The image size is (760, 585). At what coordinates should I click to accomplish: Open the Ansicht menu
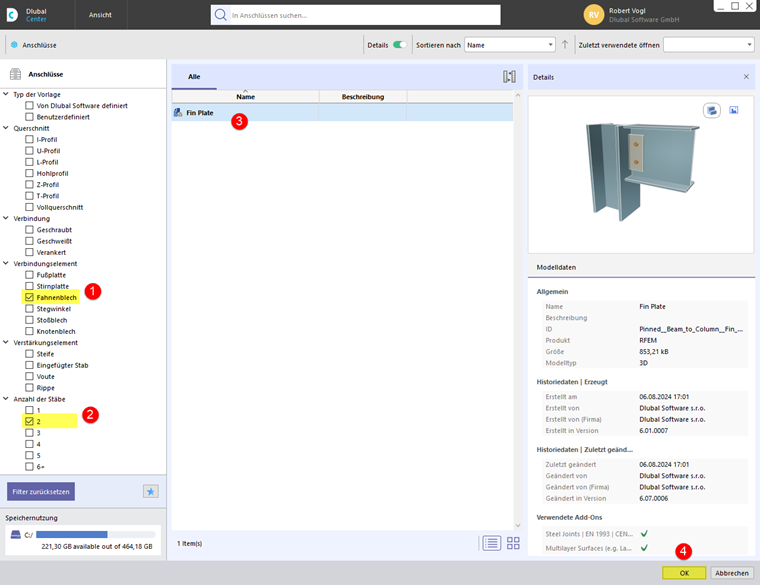[100, 15]
